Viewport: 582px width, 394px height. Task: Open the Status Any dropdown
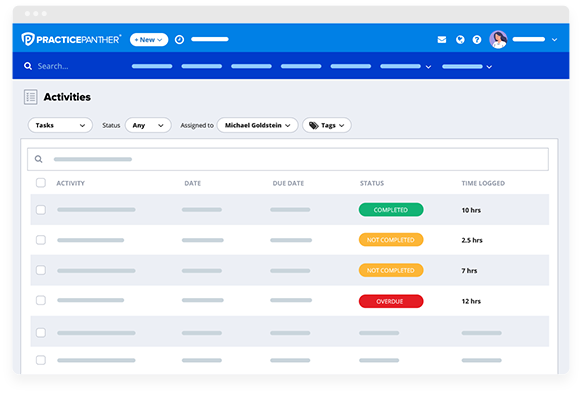pyautogui.click(x=148, y=125)
